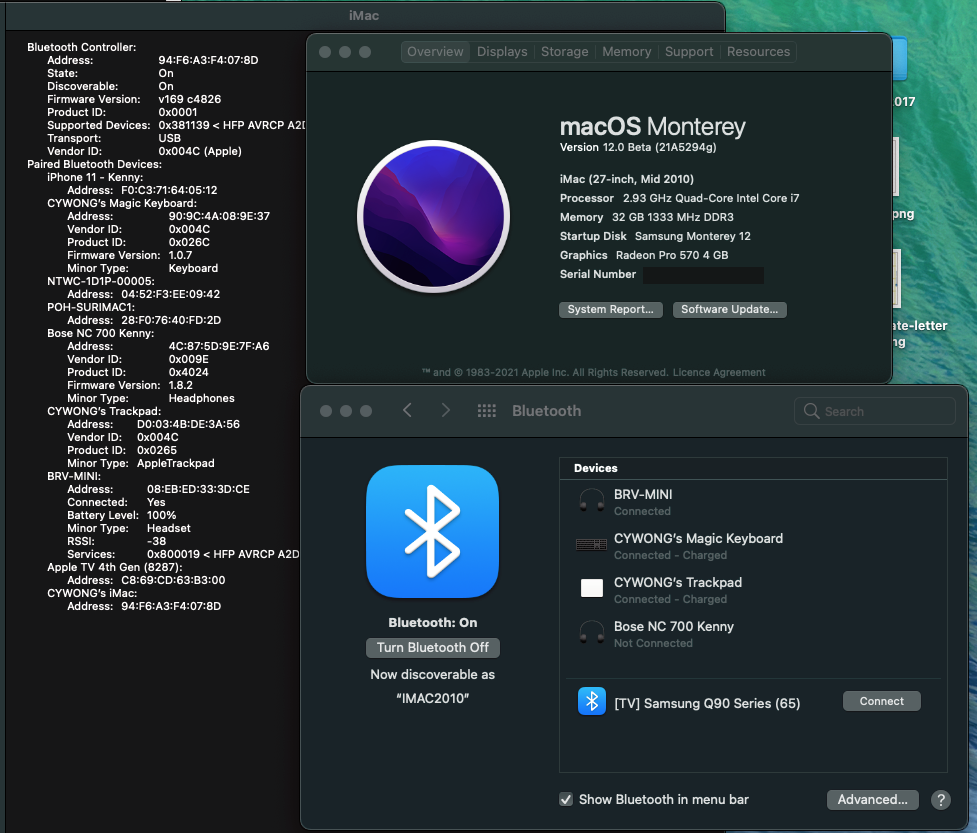The width and height of the screenshot is (977, 833).
Task: Click iPhone 11 - Kenny entry
Action: [95, 178]
